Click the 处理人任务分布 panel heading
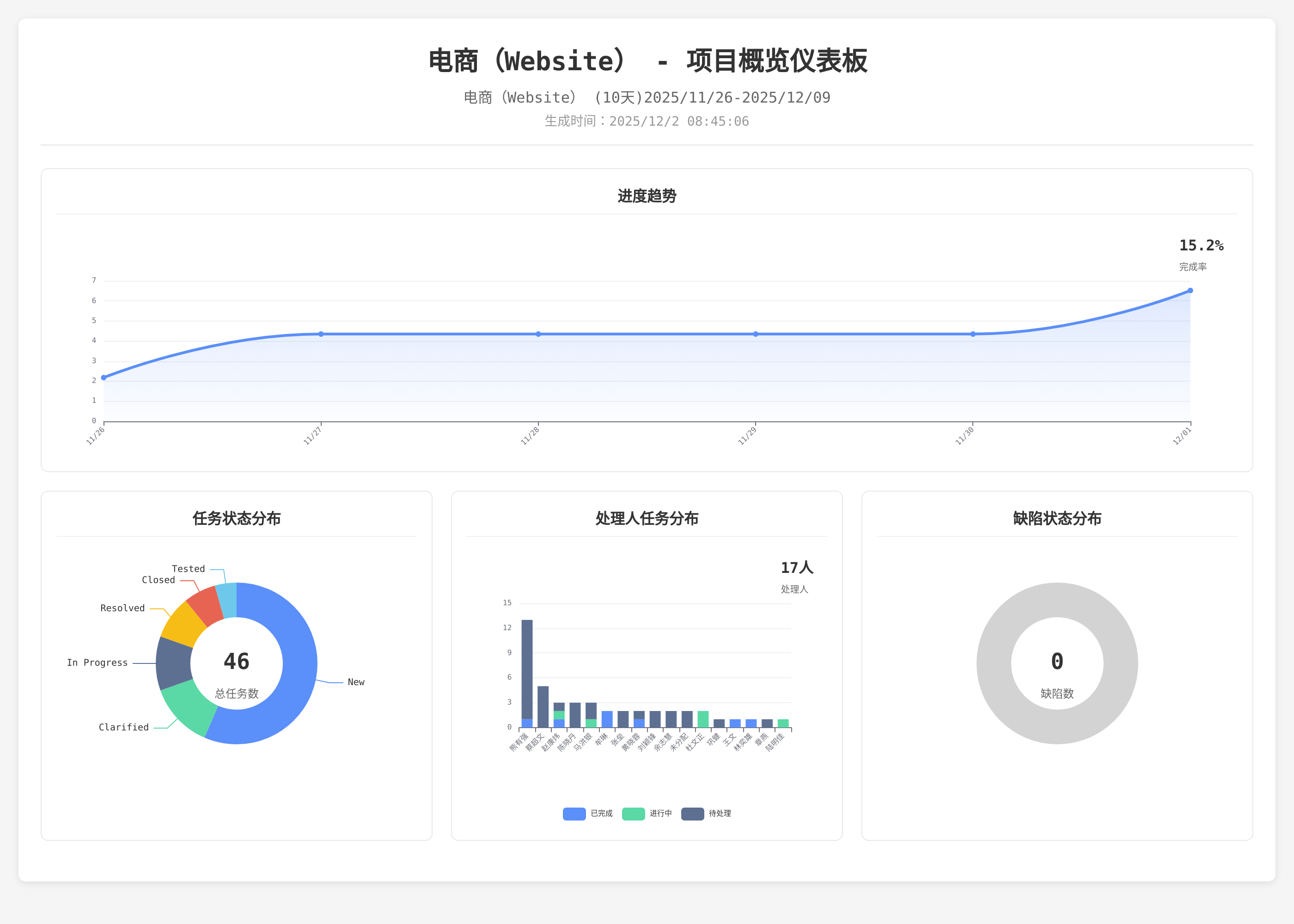Viewport: 1294px width, 924px height. (x=647, y=518)
